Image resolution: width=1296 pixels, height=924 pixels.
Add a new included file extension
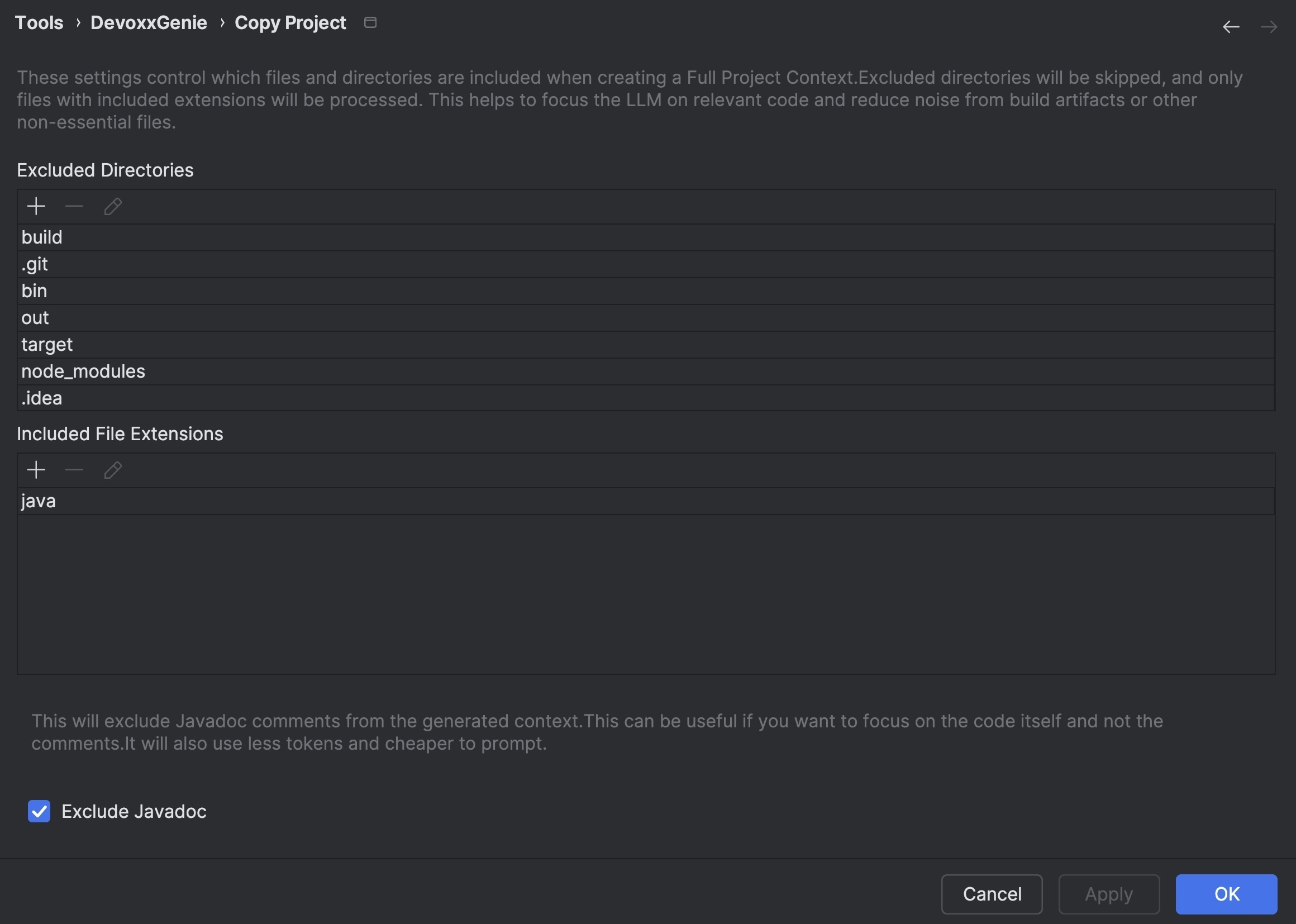coord(36,470)
